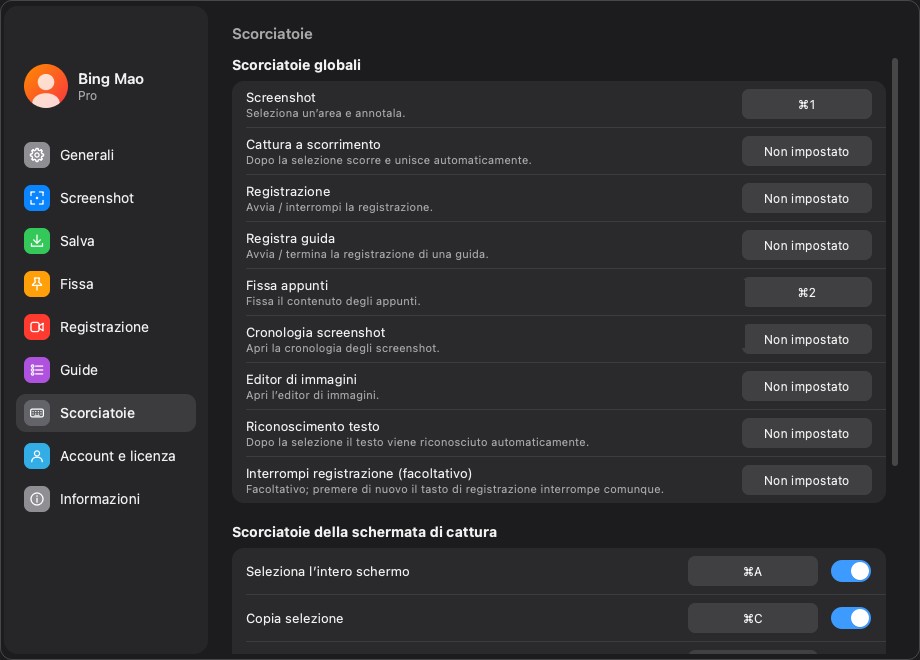Viewport: 920px width, 660px height.
Task: Edit the ⌘C shortcut for Copia selezione
Action: point(753,618)
